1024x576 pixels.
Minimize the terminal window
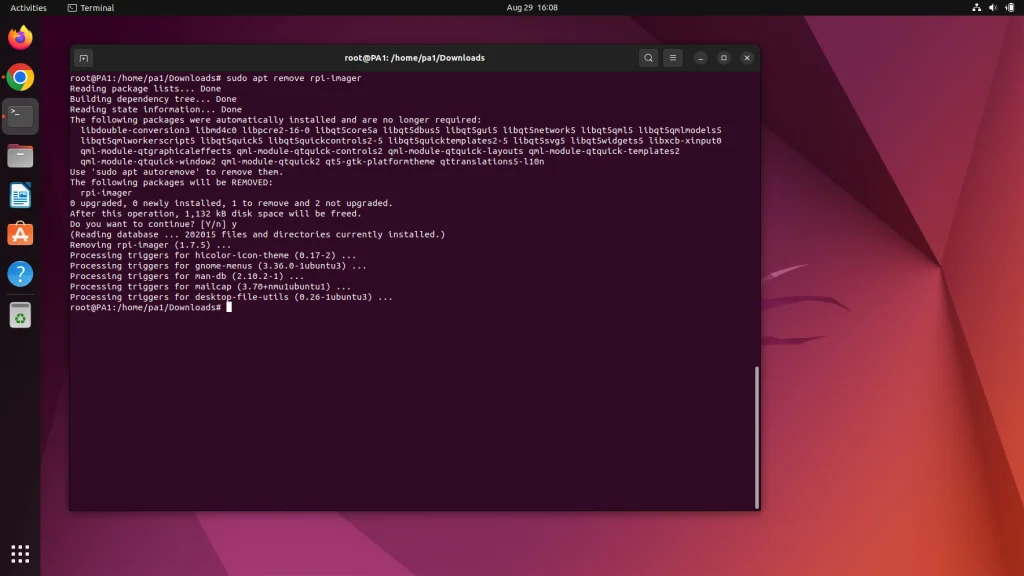point(701,58)
